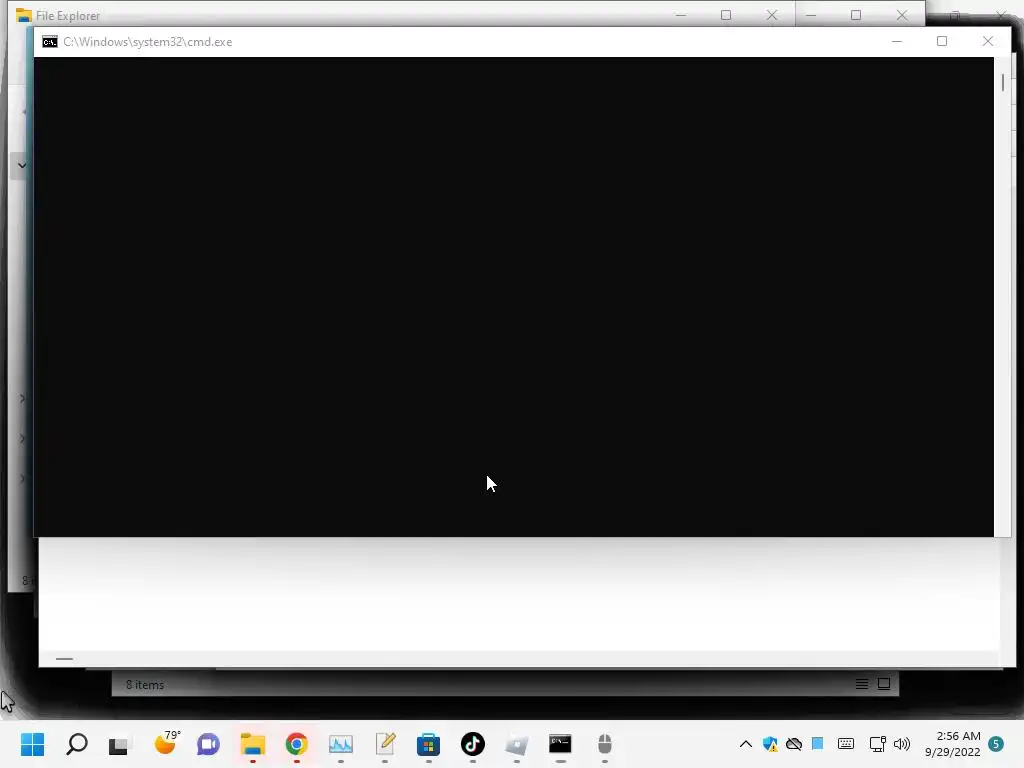Open the Roblox taskbar icon

coord(517,744)
